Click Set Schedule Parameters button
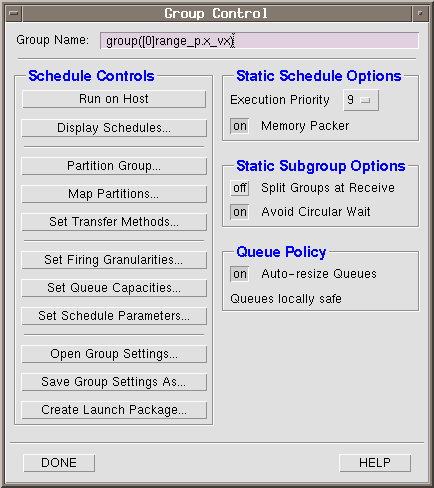This screenshot has width=434, height=488. point(114,316)
